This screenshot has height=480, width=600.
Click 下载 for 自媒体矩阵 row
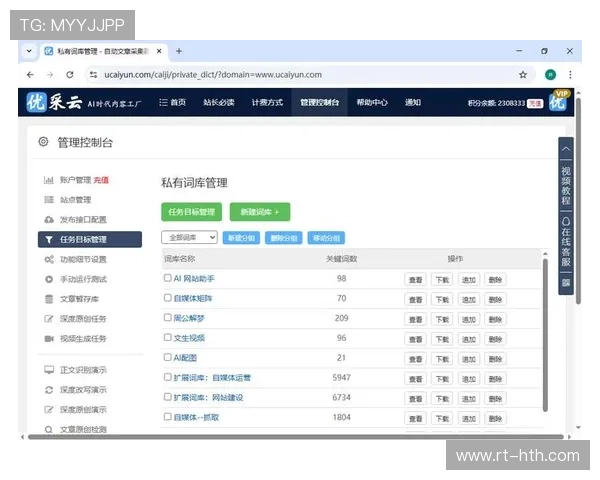(442, 300)
